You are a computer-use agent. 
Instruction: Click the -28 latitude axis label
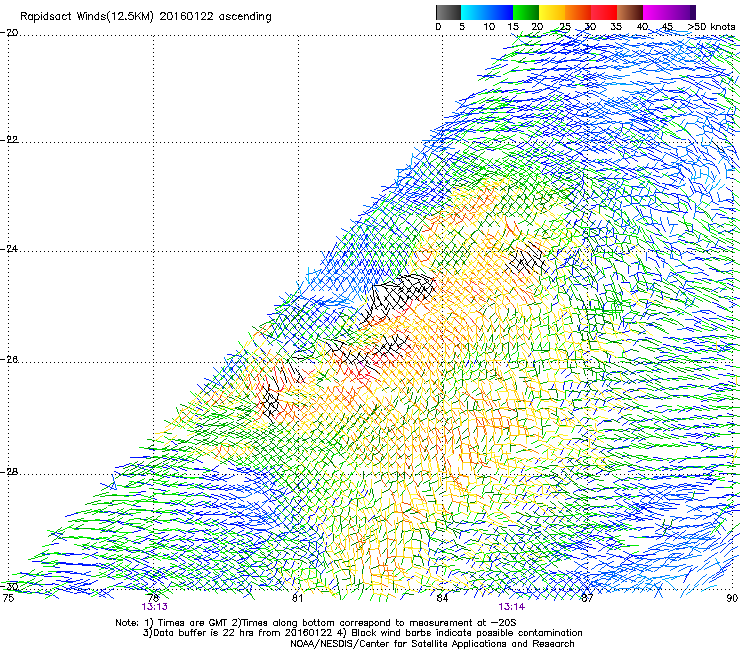click(9, 472)
